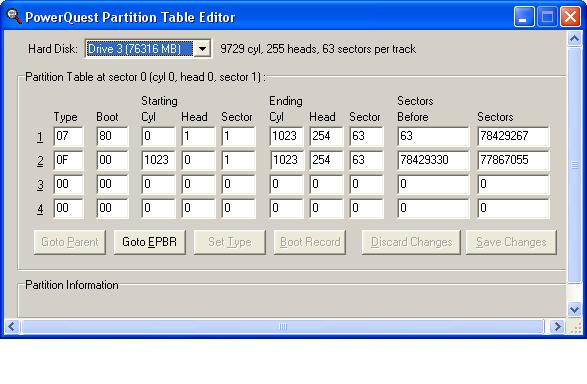Click horizontal scrollbar right arrow
This screenshot has height=384, width=587.
point(557,326)
